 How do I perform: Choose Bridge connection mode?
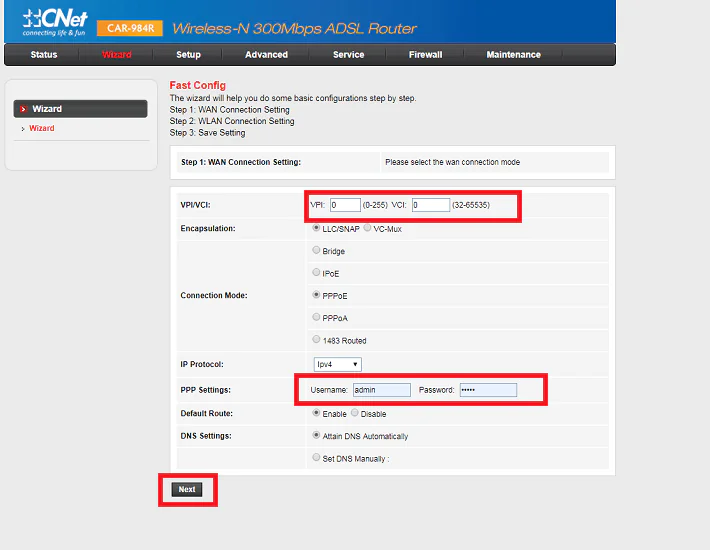coord(316,250)
